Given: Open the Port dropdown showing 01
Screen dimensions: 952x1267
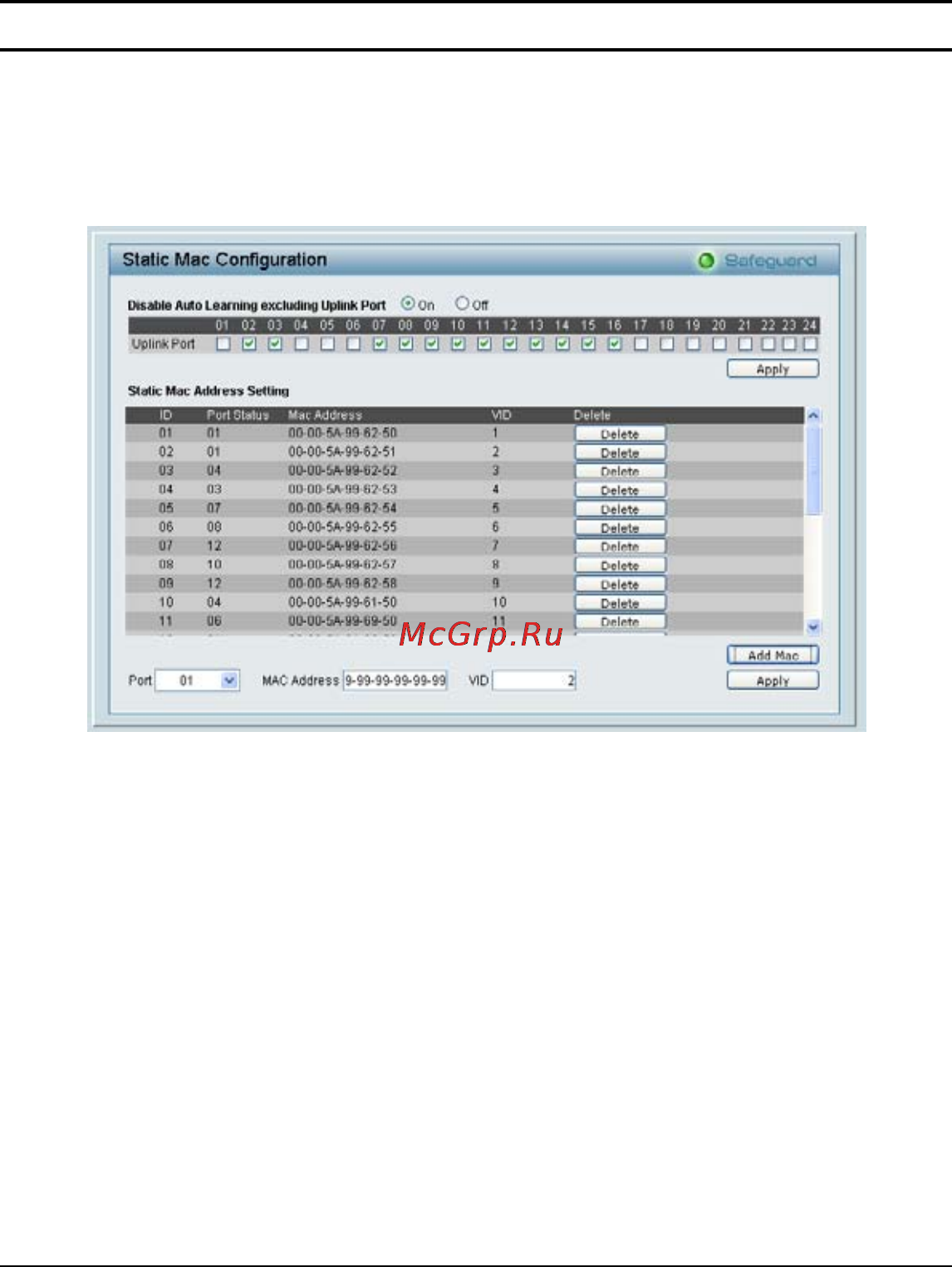Looking at the screenshot, I should point(198,680).
